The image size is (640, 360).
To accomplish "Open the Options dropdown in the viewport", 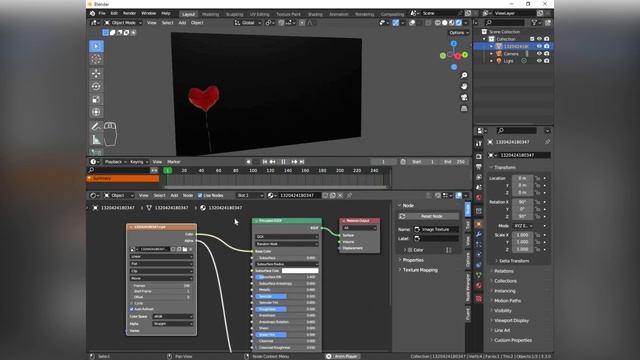I will coord(459,33).
